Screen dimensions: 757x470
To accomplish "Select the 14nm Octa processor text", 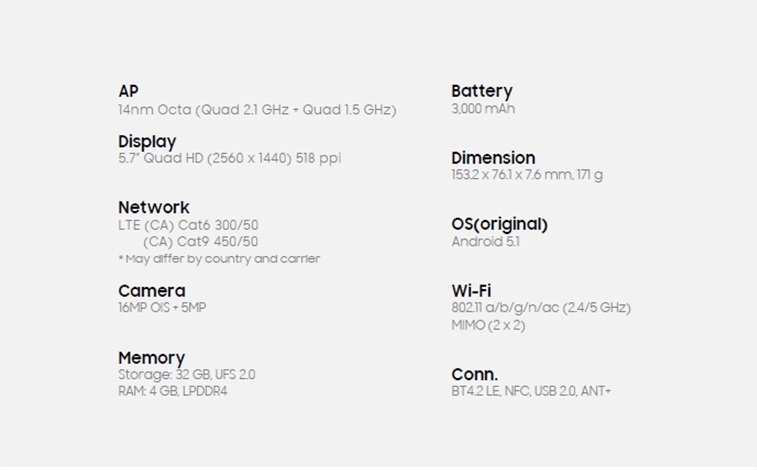I will point(257,110).
